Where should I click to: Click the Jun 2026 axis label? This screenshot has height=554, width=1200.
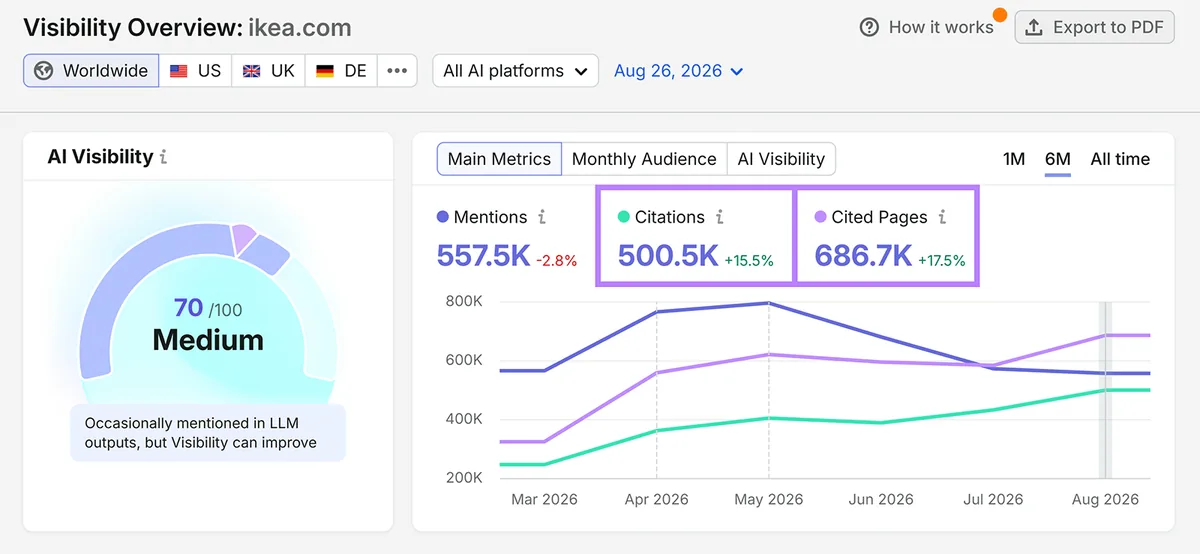click(x=881, y=499)
